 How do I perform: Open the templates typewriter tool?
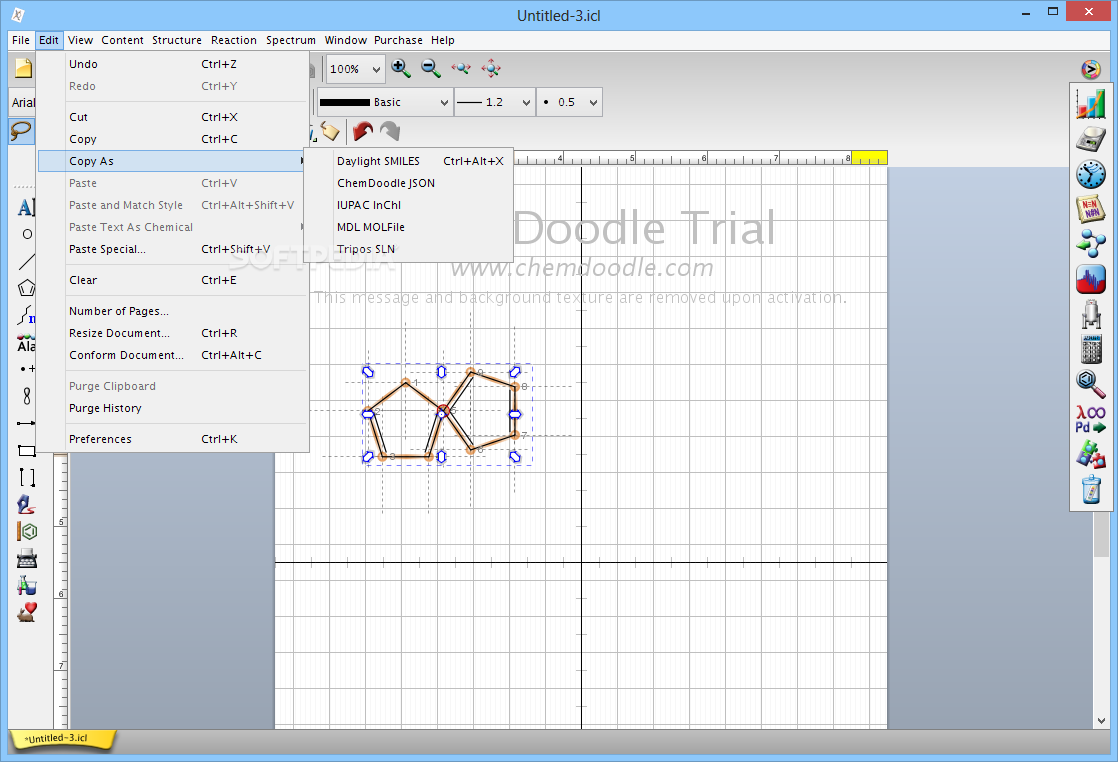click(27, 558)
